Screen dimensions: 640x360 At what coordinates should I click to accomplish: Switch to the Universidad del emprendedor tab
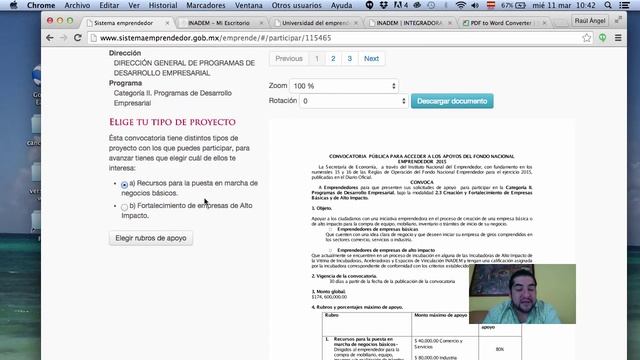coord(314,23)
